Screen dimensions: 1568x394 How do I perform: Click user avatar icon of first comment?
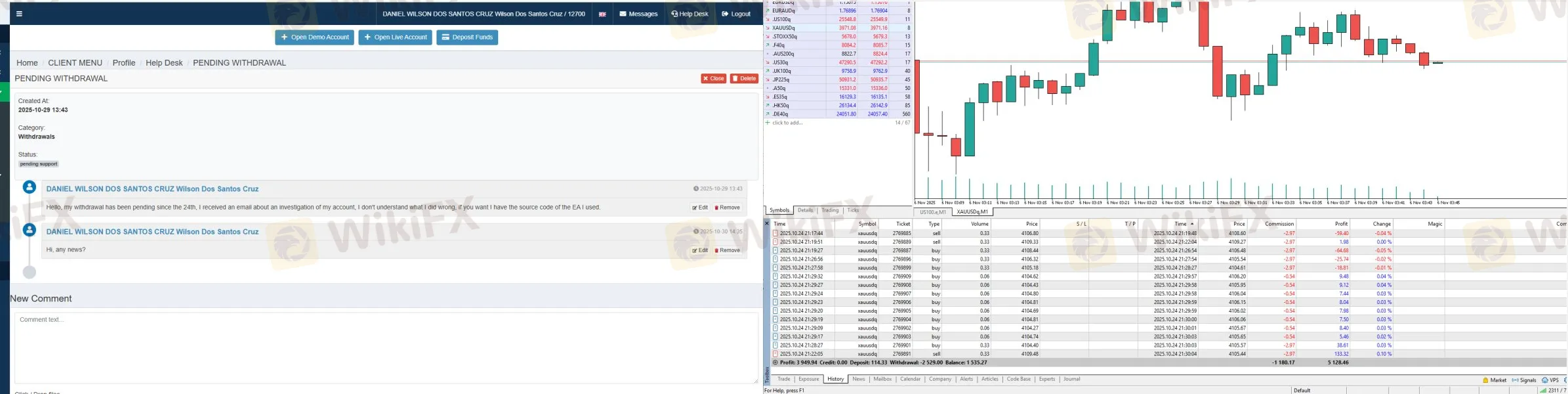coord(30,187)
